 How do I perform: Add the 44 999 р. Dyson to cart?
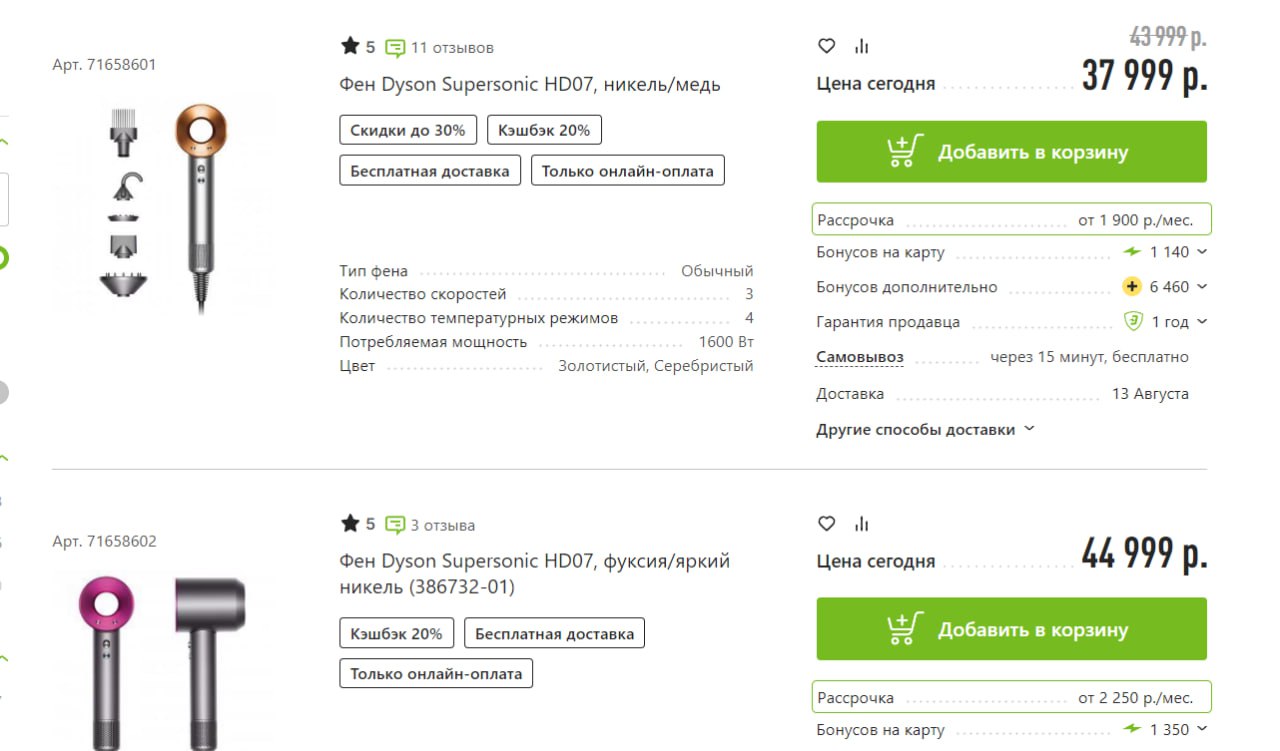[1011, 629]
